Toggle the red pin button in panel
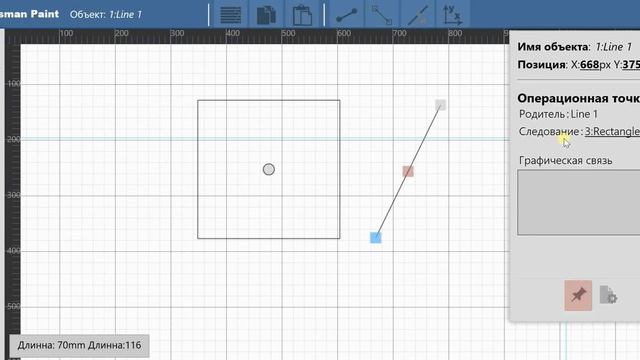Image resolution: width=640 pixels, height=360 pixels. point(578,295)
